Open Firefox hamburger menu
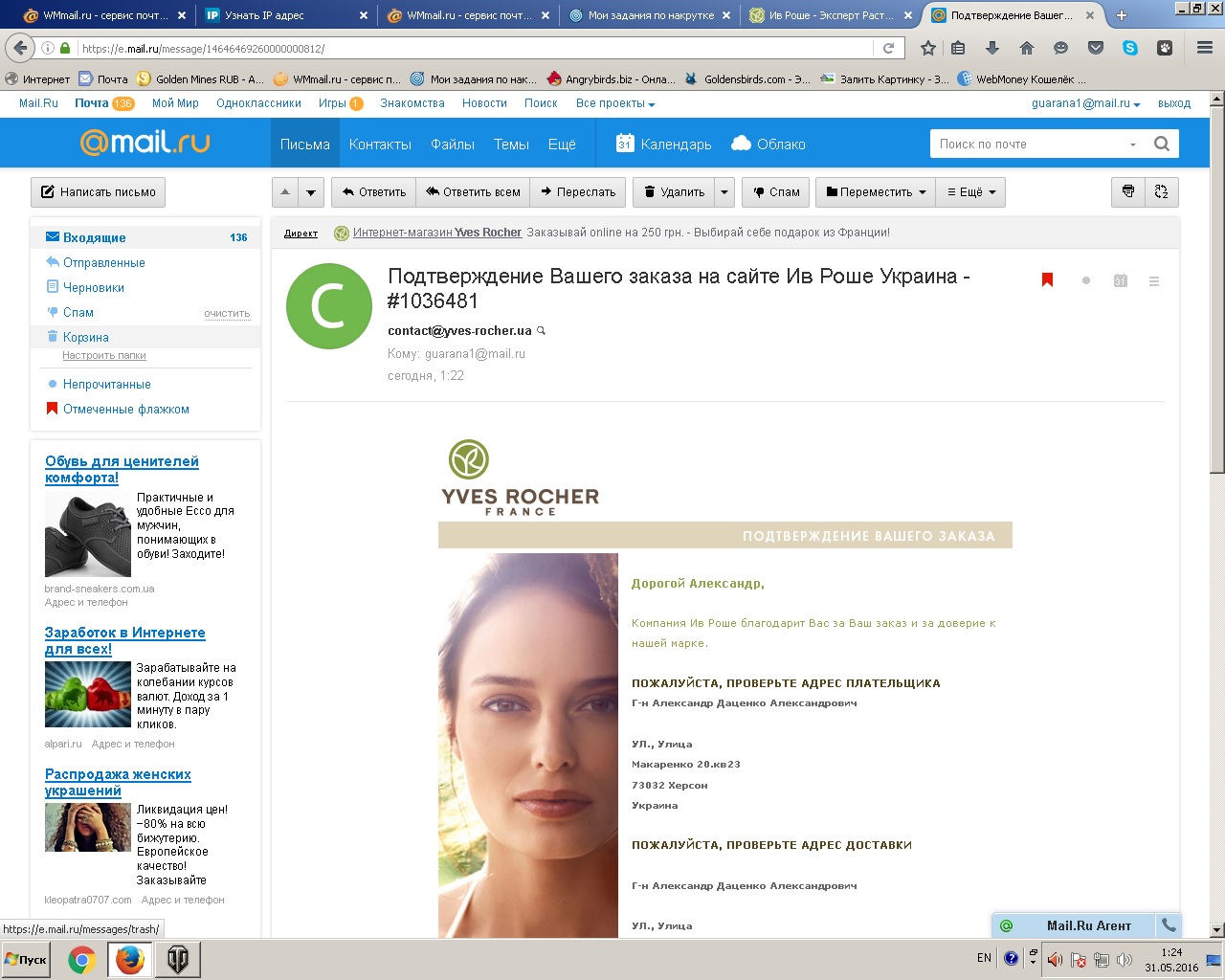 [1205, 48]
